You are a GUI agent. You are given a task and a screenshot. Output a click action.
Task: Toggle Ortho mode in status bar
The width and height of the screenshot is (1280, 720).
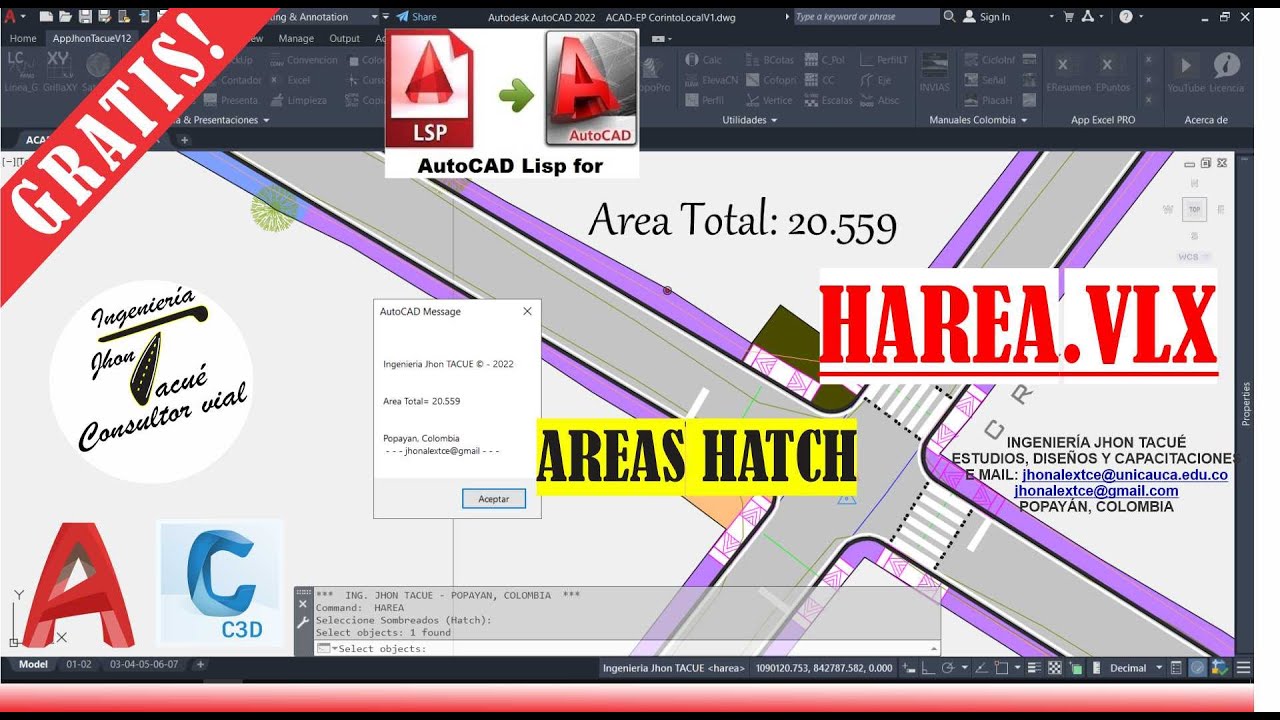pyautogui.click(x=928, y=668)
